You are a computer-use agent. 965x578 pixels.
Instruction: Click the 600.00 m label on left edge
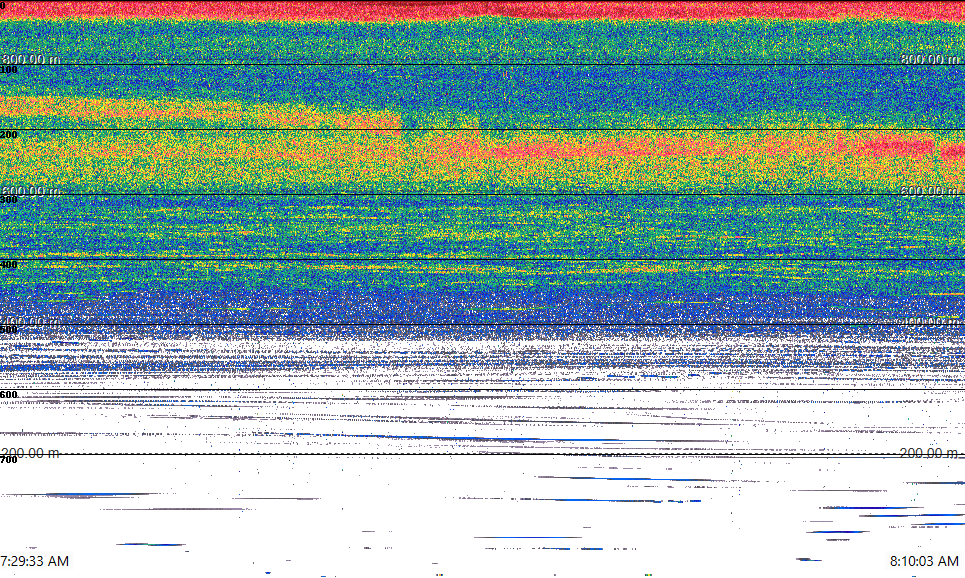point(31,191)
